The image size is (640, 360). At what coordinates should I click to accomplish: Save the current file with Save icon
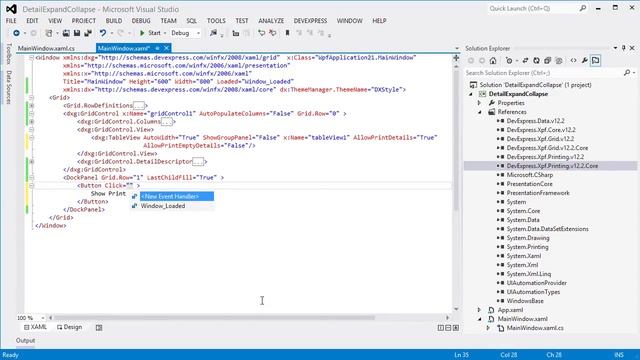click(x=77, y=33)
